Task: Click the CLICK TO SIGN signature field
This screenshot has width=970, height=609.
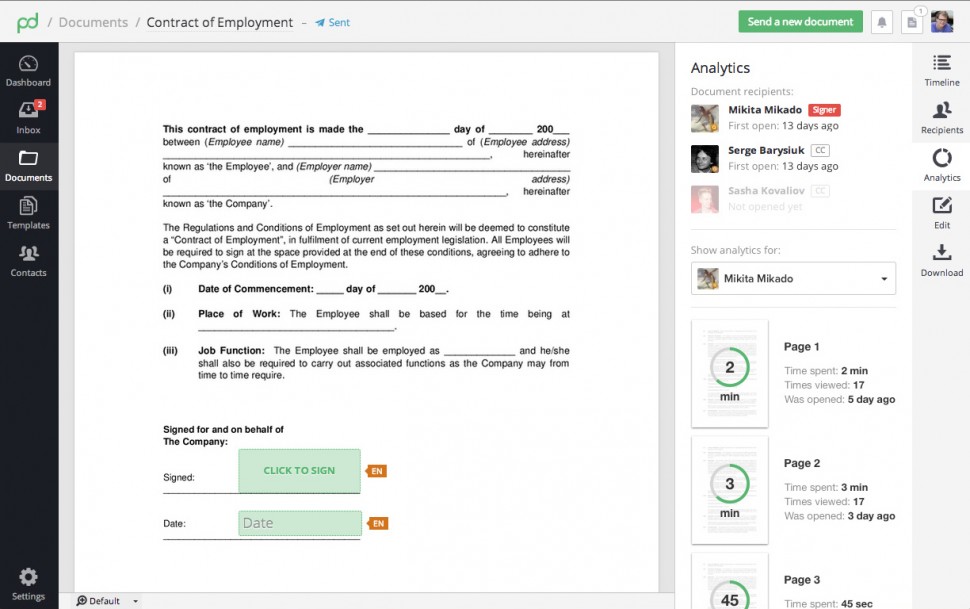Action: (x=299, y=471)
